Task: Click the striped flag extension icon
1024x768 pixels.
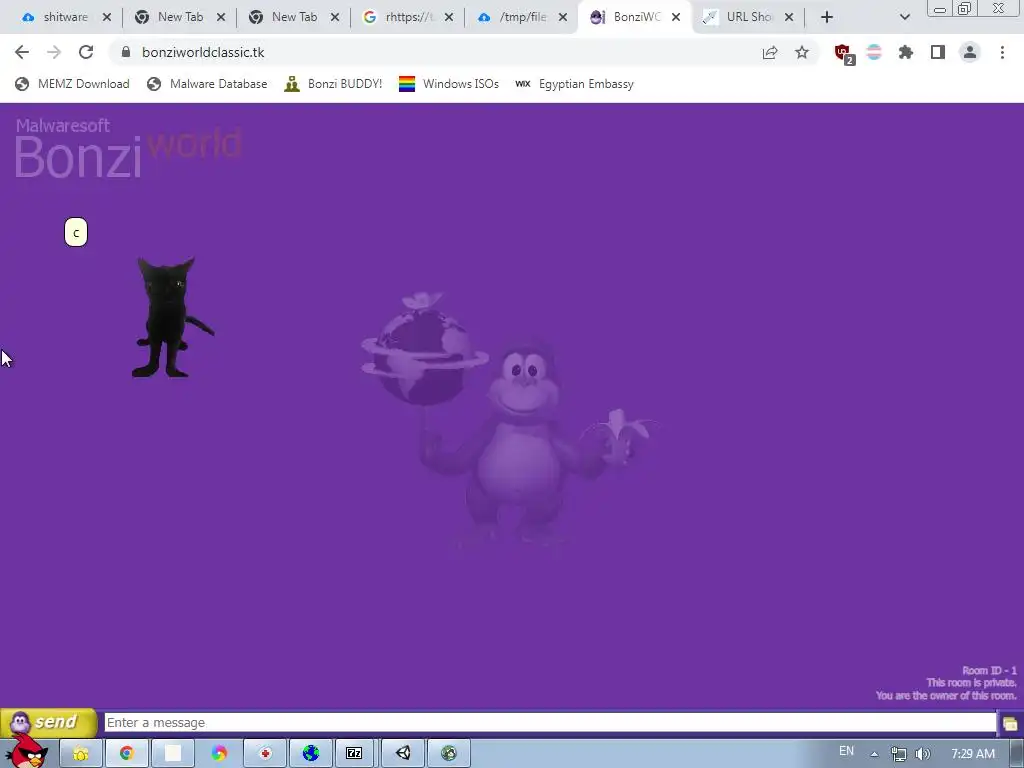Action: point(874,52)
